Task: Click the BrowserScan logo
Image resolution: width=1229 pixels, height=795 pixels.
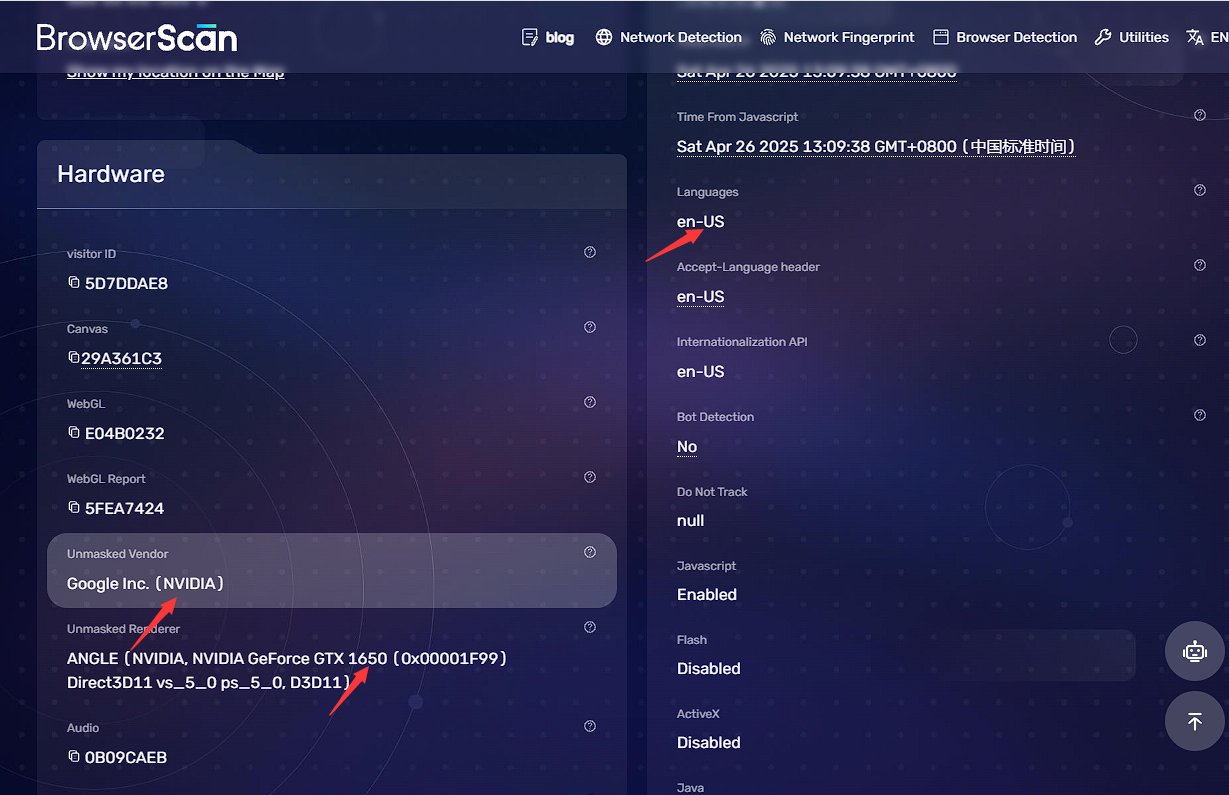Action: click(137, 37)
